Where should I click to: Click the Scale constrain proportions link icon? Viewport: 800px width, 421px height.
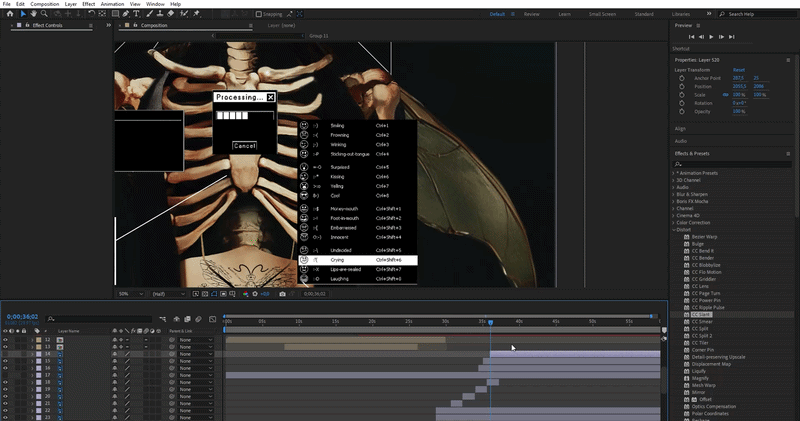pyautogui.click(x=726, y=95)
